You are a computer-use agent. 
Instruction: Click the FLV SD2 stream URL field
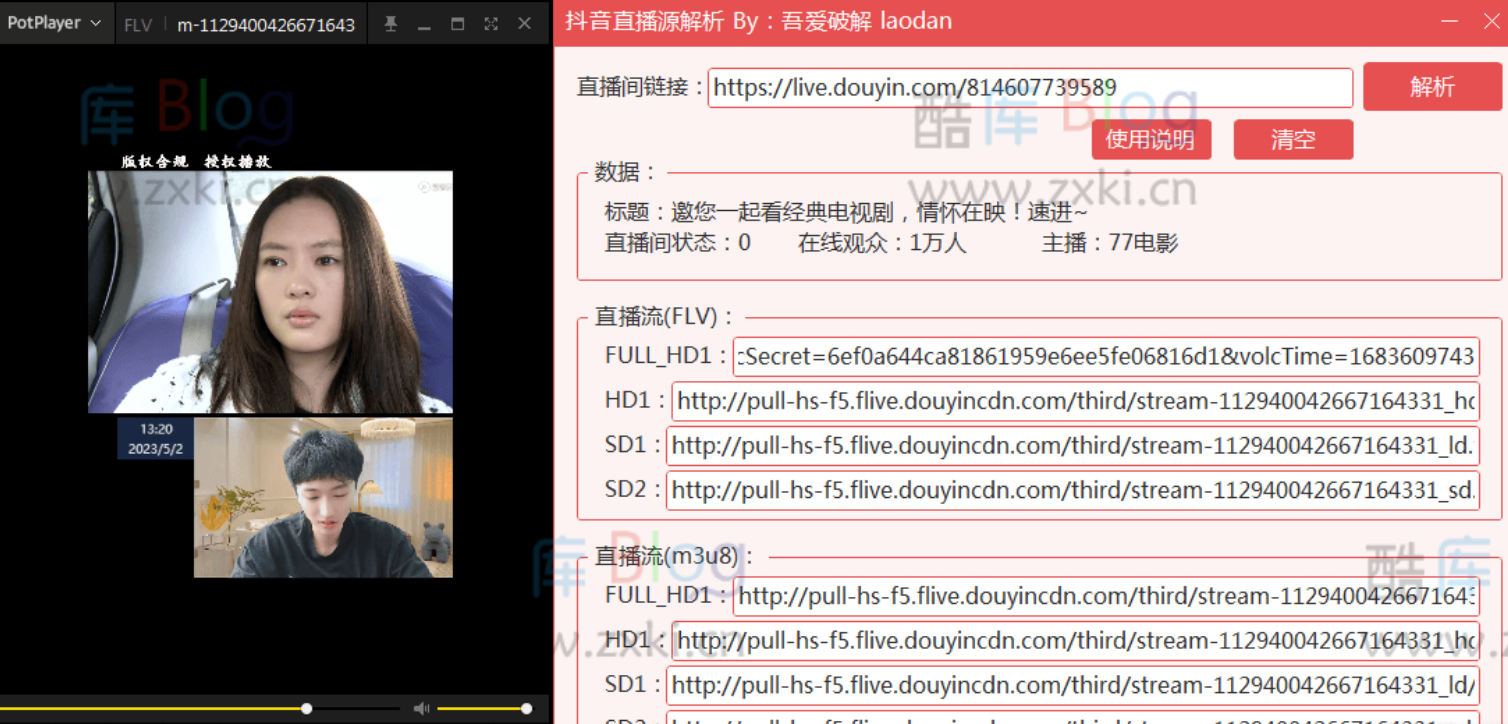tap(1072, 490)
